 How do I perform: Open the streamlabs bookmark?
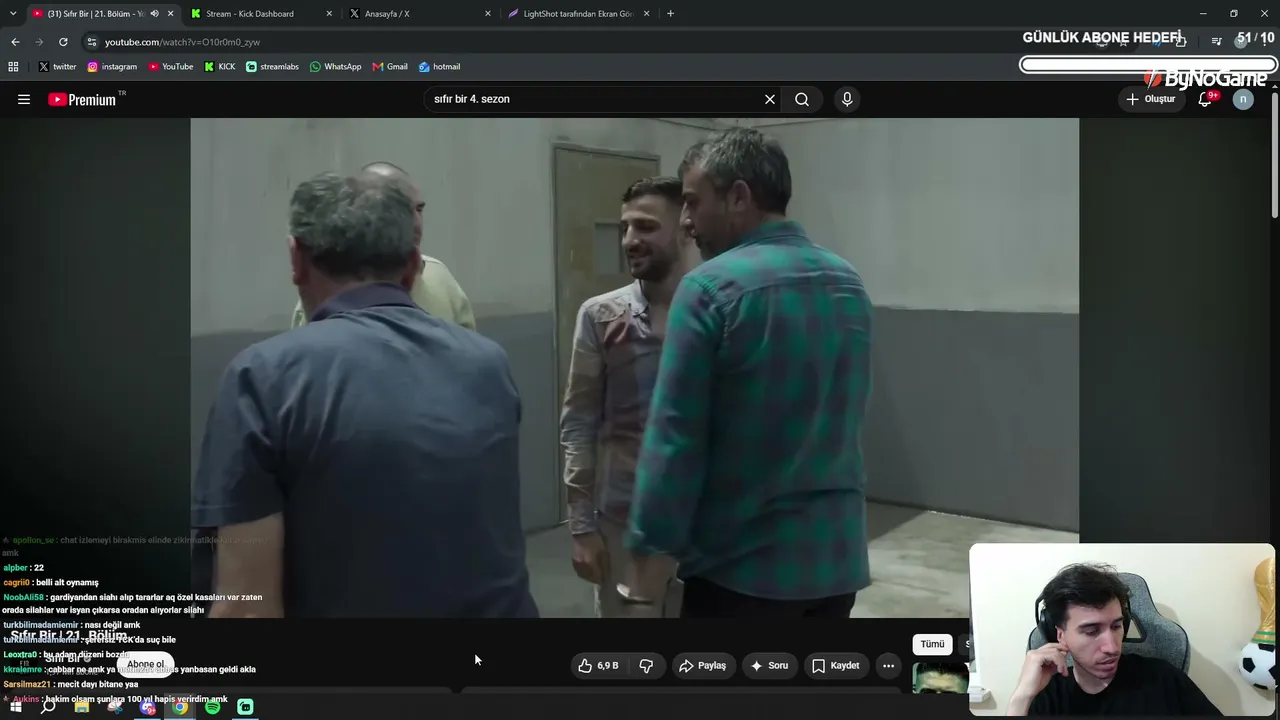coord(272,67)
